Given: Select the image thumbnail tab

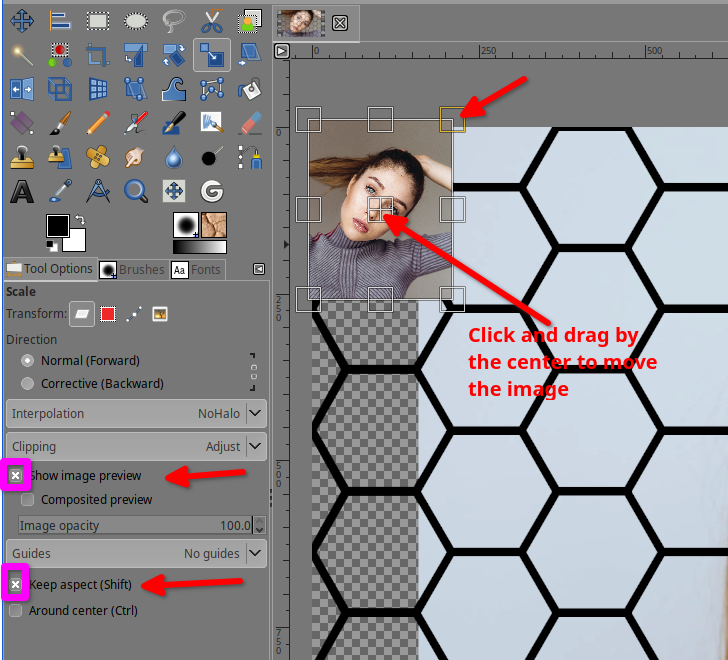Looking at the screenshot, I should (x=301, y=23).
